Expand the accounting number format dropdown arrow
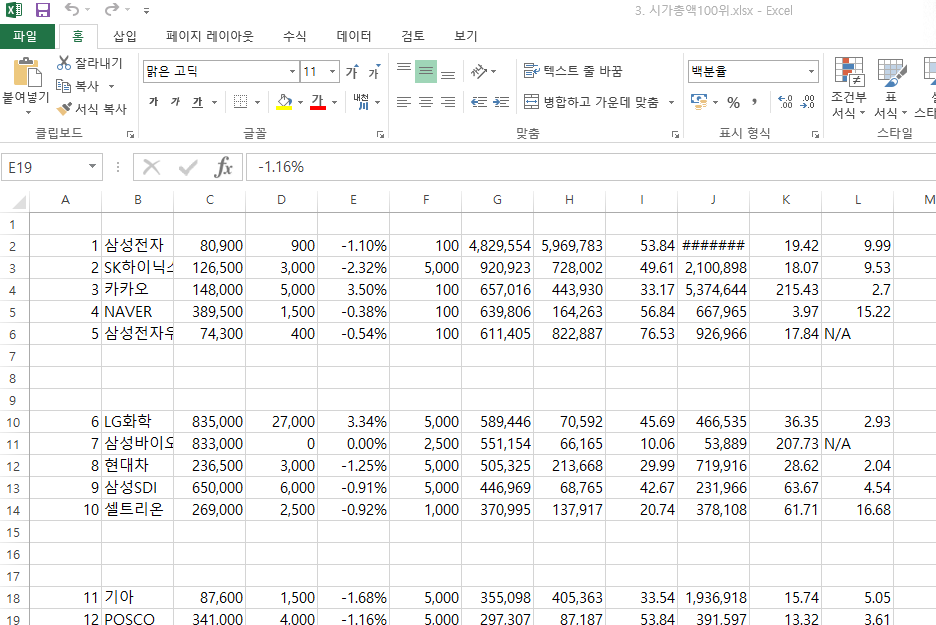936x625 pixels. click(715, 102)
